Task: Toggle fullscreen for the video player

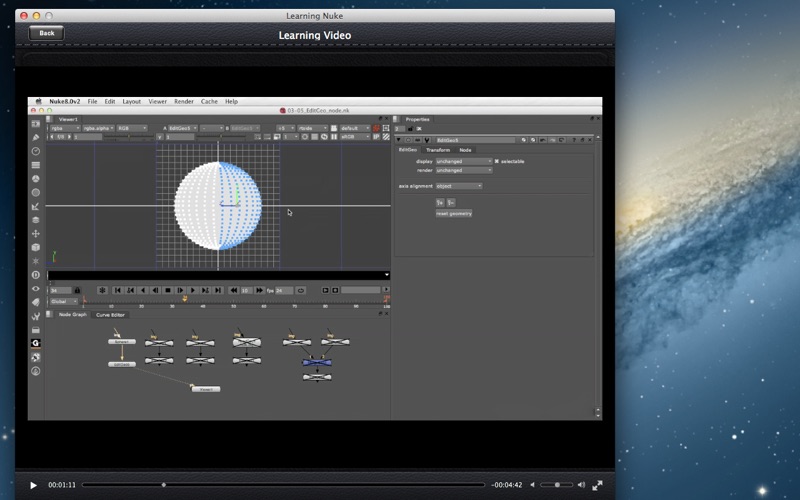Action: coord(597,485)
